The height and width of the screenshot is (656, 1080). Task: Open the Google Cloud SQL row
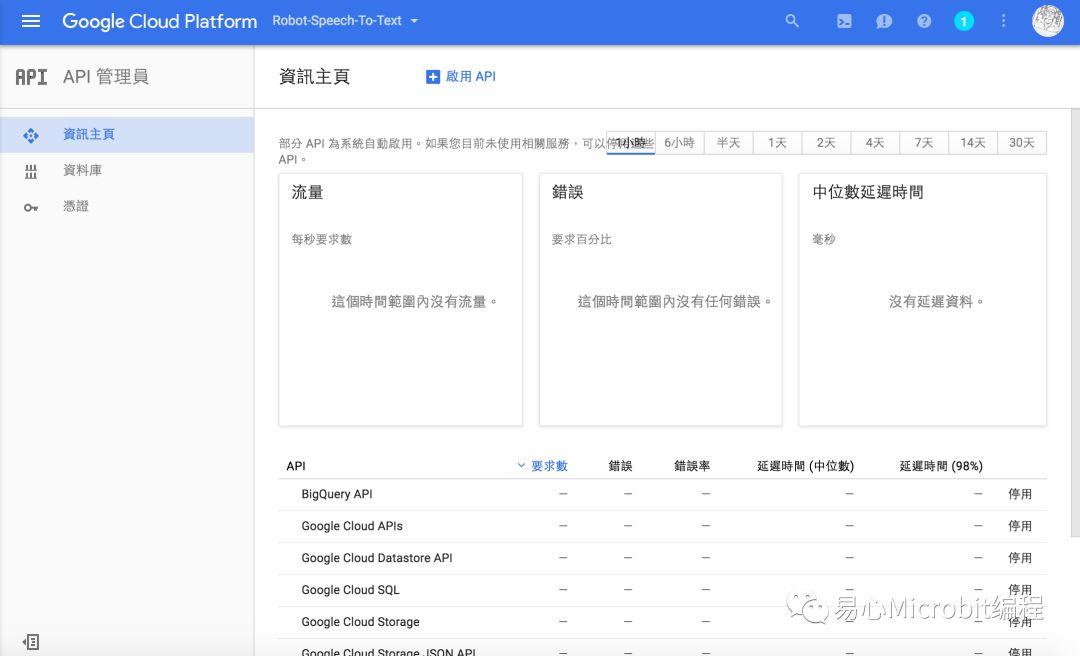[x=663, y=590]
